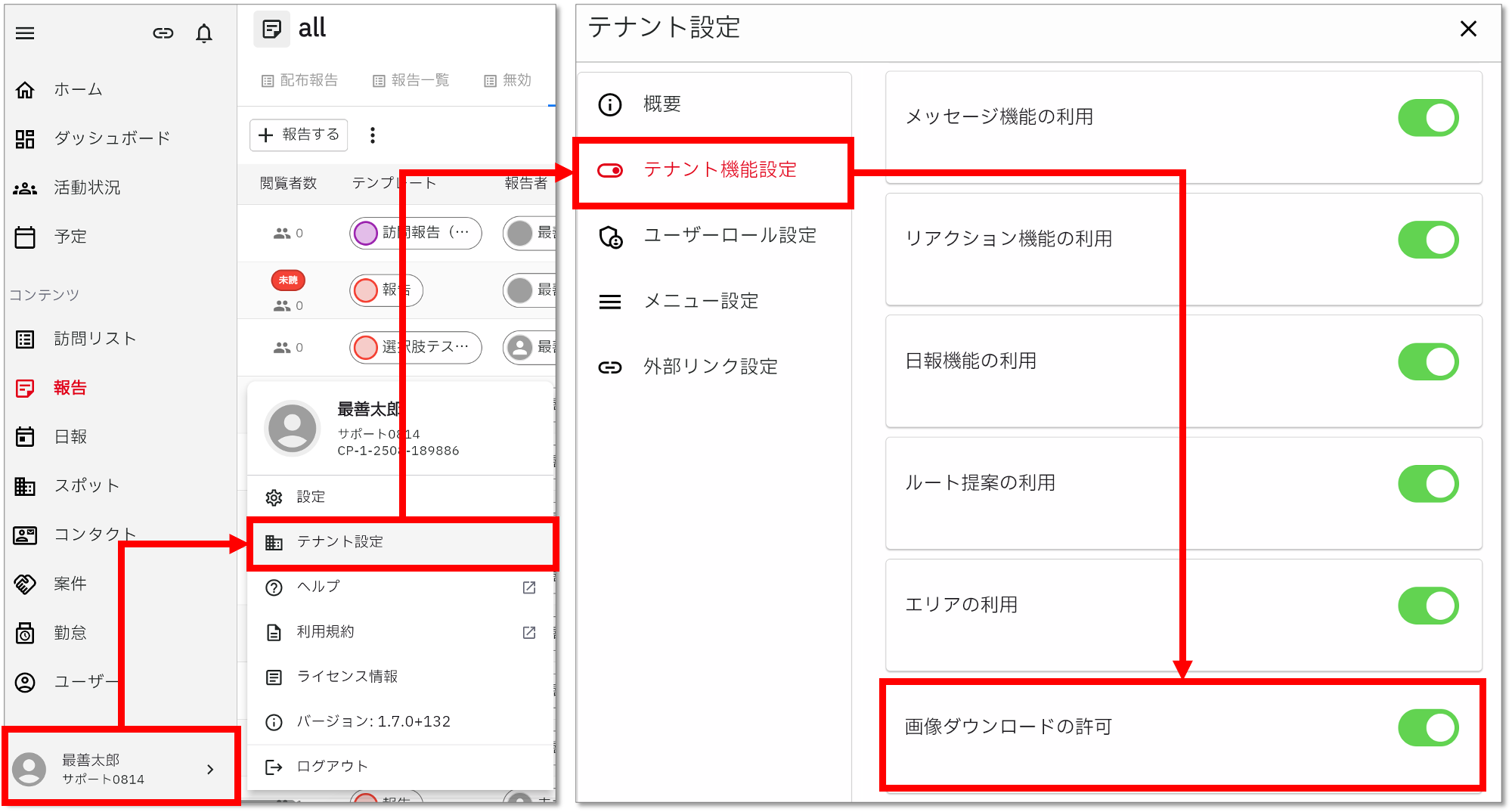Open the 訪問報告 template chip
This screenshot has width=1512, height=812.
pyautogui.click(x=415, y=233)
